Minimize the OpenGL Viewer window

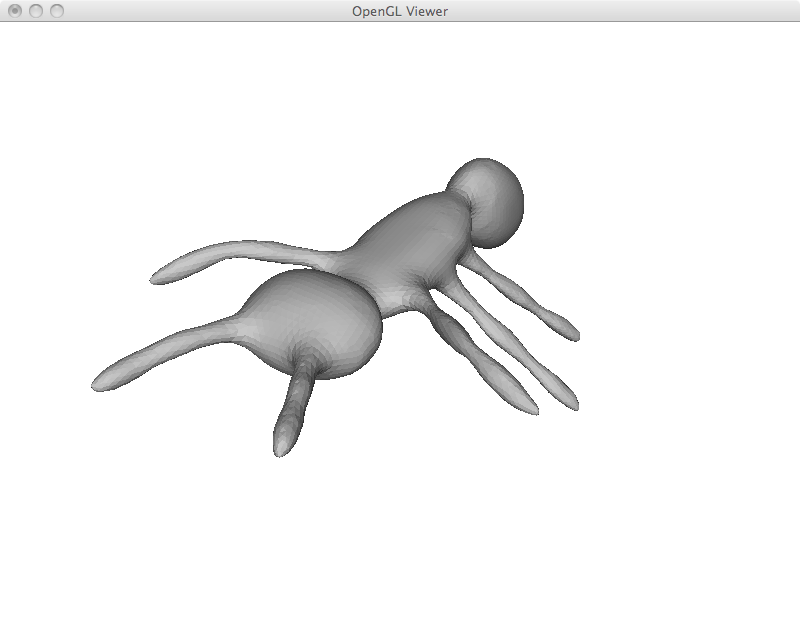[36, 11]
